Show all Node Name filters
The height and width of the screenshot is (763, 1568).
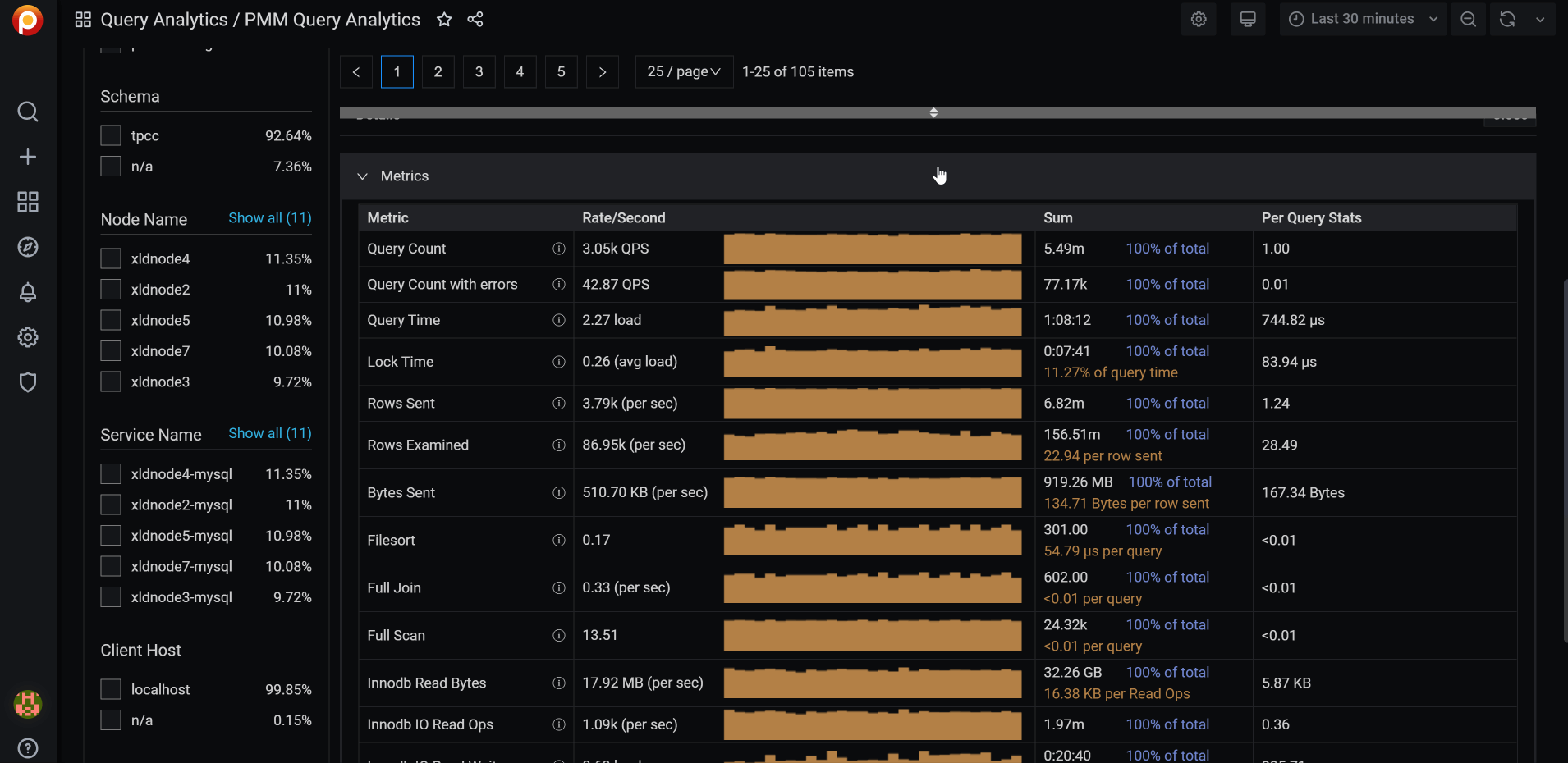pyautogui.click(x=269, y=218)
